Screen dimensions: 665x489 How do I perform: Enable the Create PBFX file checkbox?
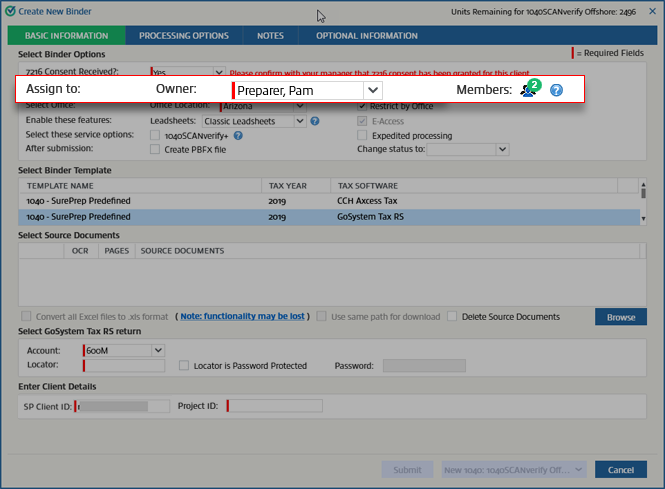click(x=154, y=149)
